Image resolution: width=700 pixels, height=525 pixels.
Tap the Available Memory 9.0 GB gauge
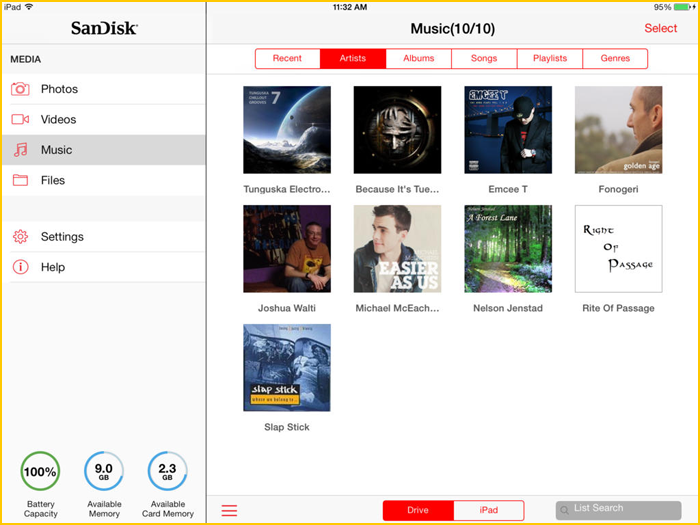pyautogui.click(x=104, y=471)
